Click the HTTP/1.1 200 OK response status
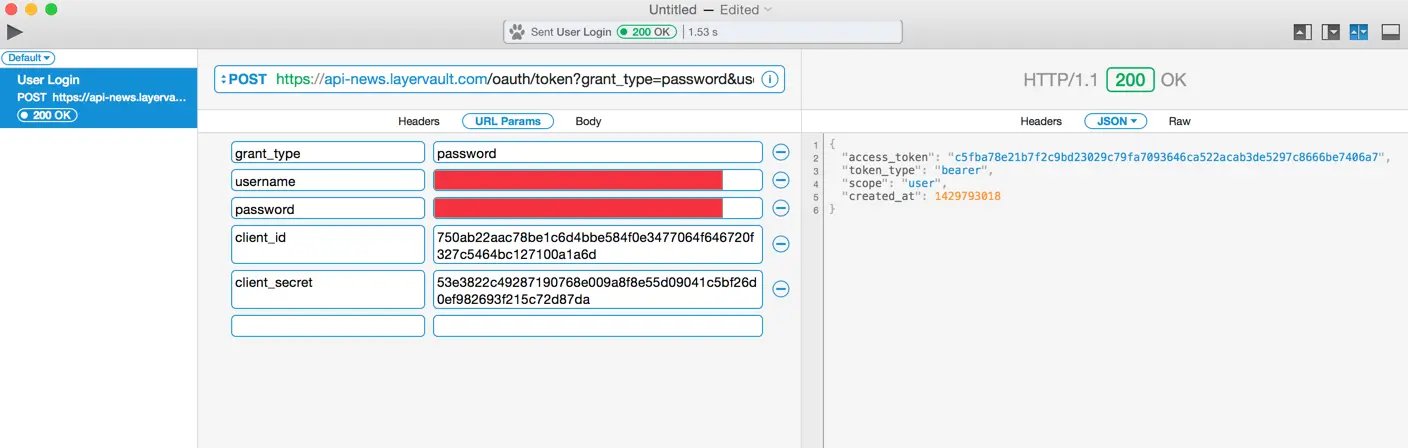This screenshot has height=448, width=1408. click(x=1105, y=80)
